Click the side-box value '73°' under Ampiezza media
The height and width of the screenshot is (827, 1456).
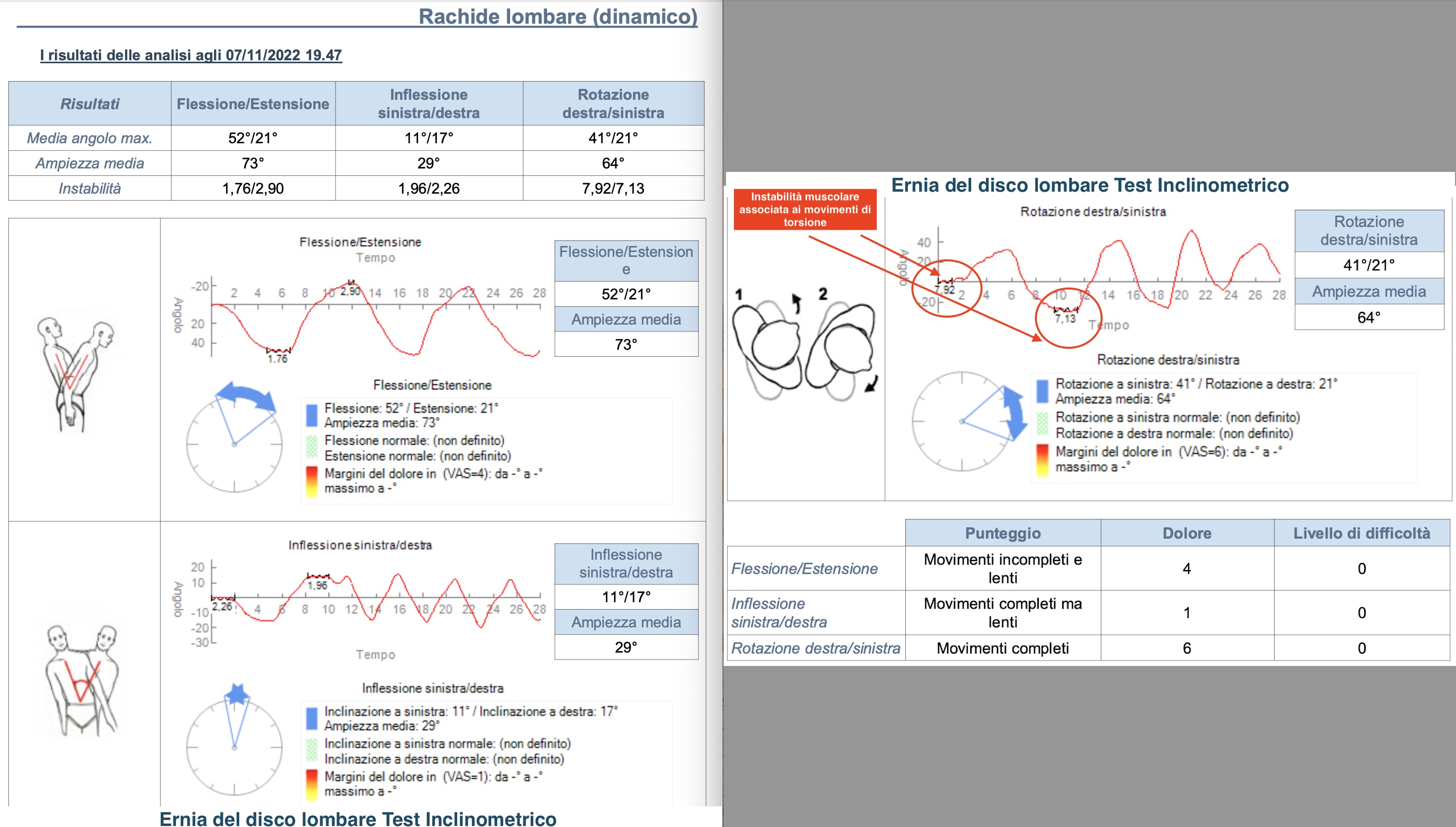click(626, 344)
